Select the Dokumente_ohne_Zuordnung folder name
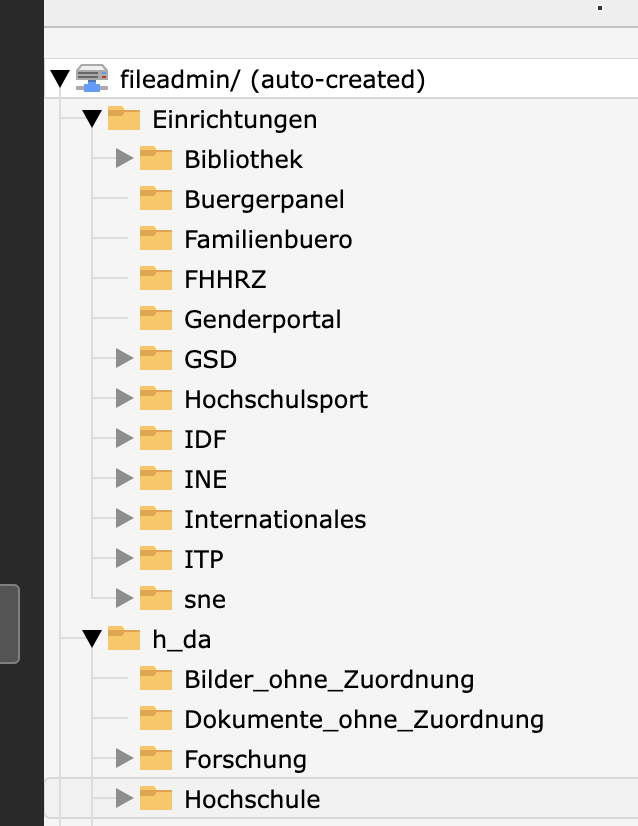 tap(364, 720)
